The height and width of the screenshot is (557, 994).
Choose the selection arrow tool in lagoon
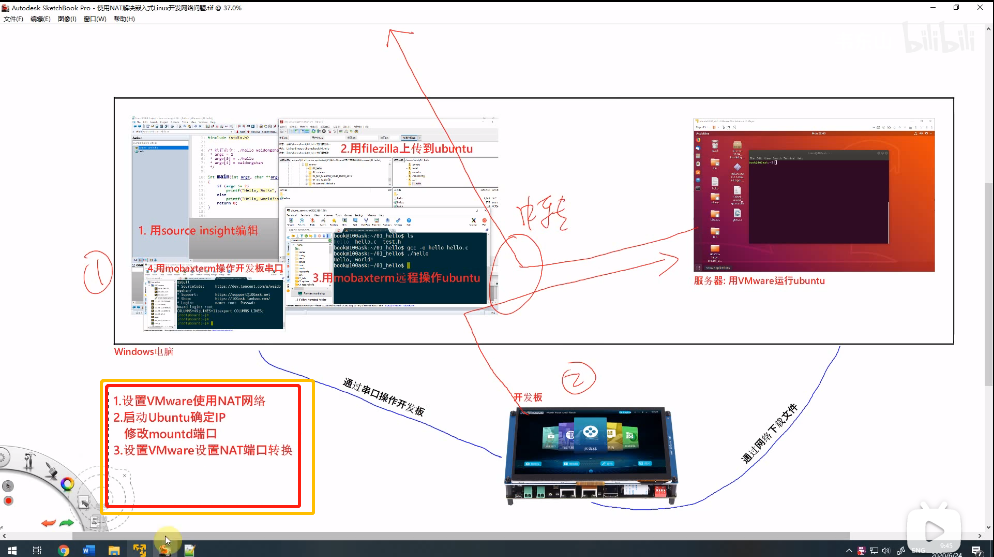[x=83, y=502]
